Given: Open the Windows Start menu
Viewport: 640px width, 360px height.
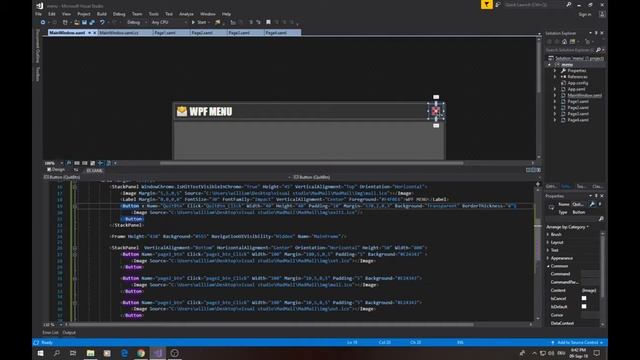Looking at the screenshot, I should point(40,353).
